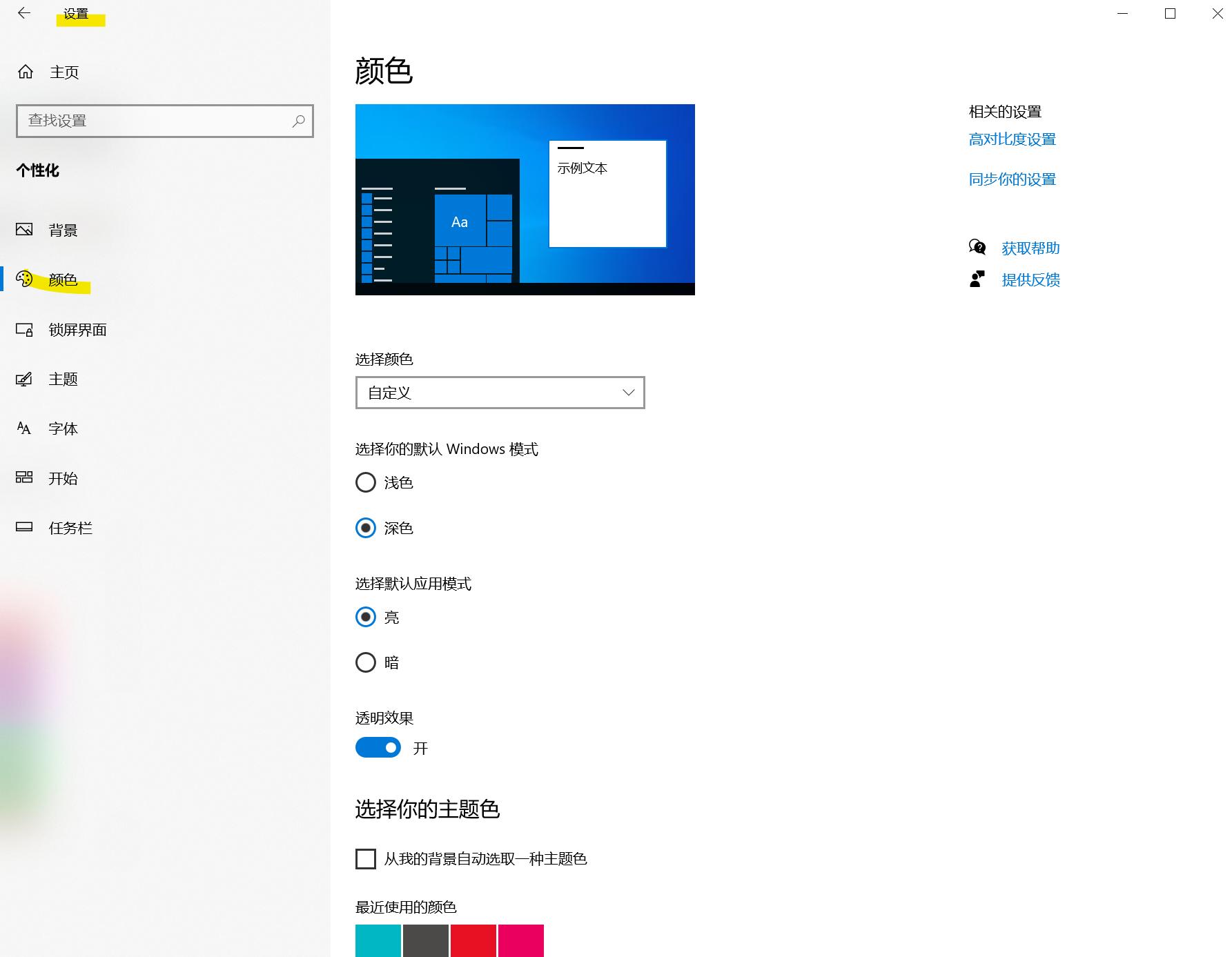Click the 提供反馈 feedback icon
Viewport: 1232px width, 957px height.
(975, 279)
